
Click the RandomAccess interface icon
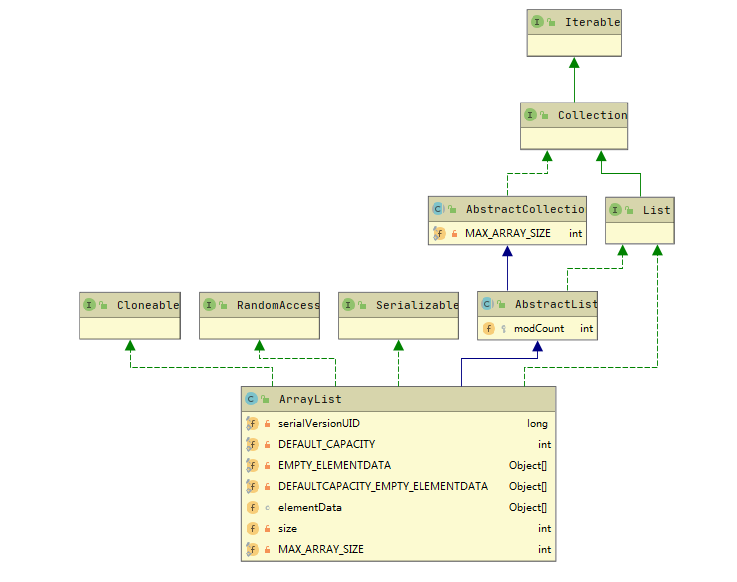[x=209, y=304]
